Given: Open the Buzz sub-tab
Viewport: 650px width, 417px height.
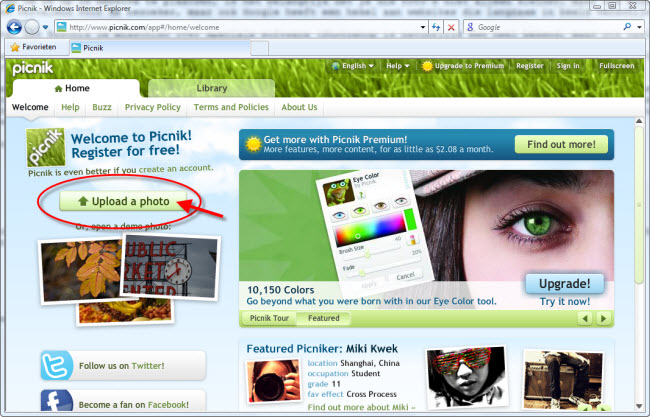Looking at the screenshot, I should tap(102, 107).
